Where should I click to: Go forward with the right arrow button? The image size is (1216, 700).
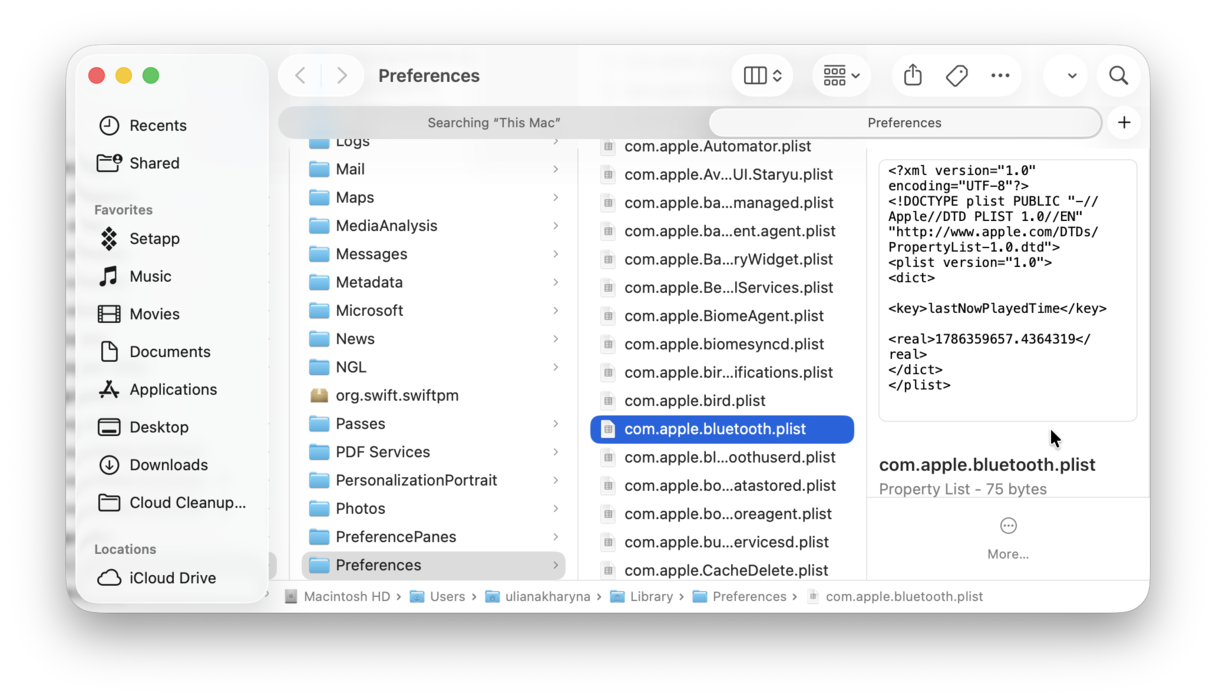(342, 76)
